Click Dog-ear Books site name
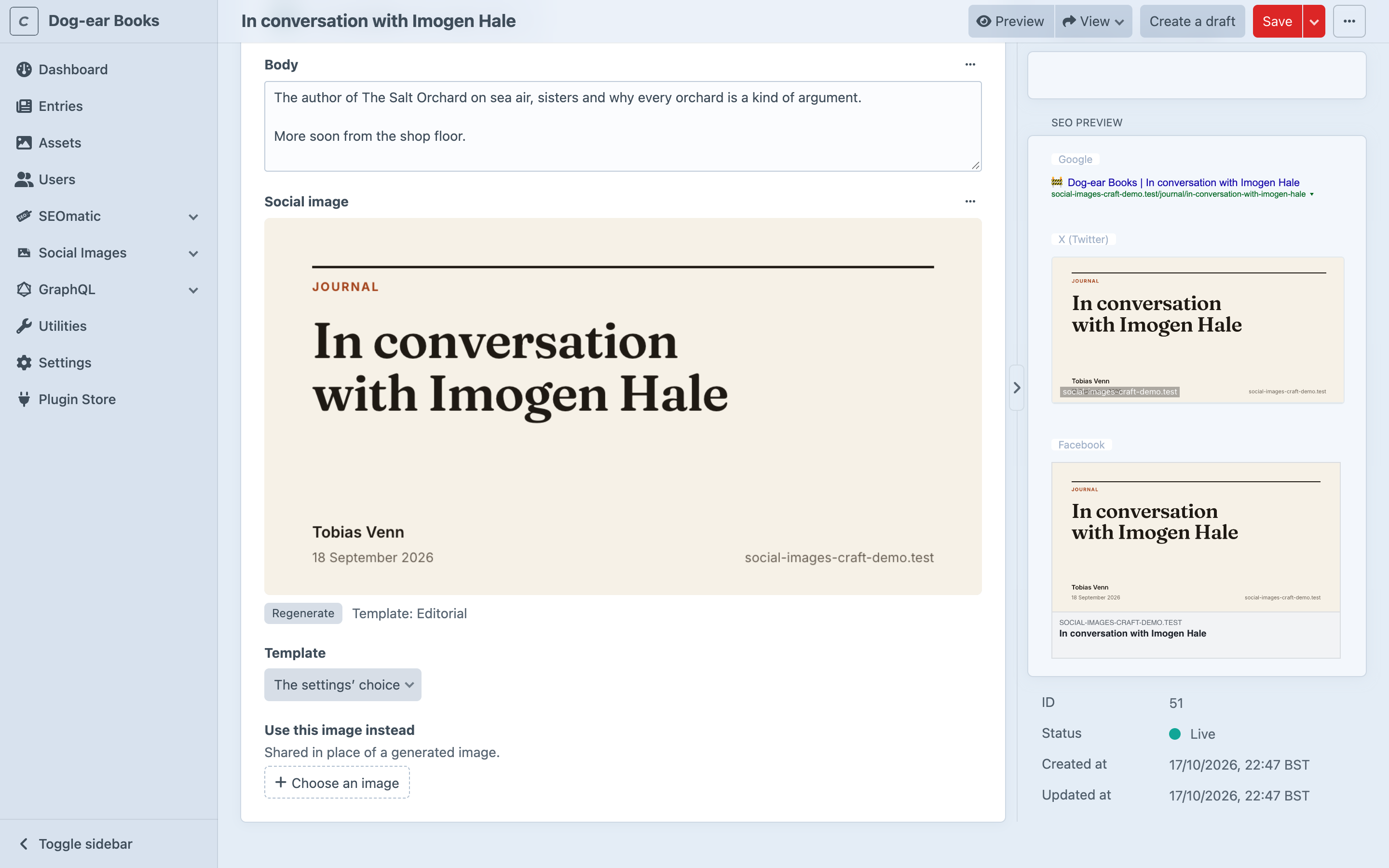The height and width of the screenshot is (868, 1389). pos(104,21)
